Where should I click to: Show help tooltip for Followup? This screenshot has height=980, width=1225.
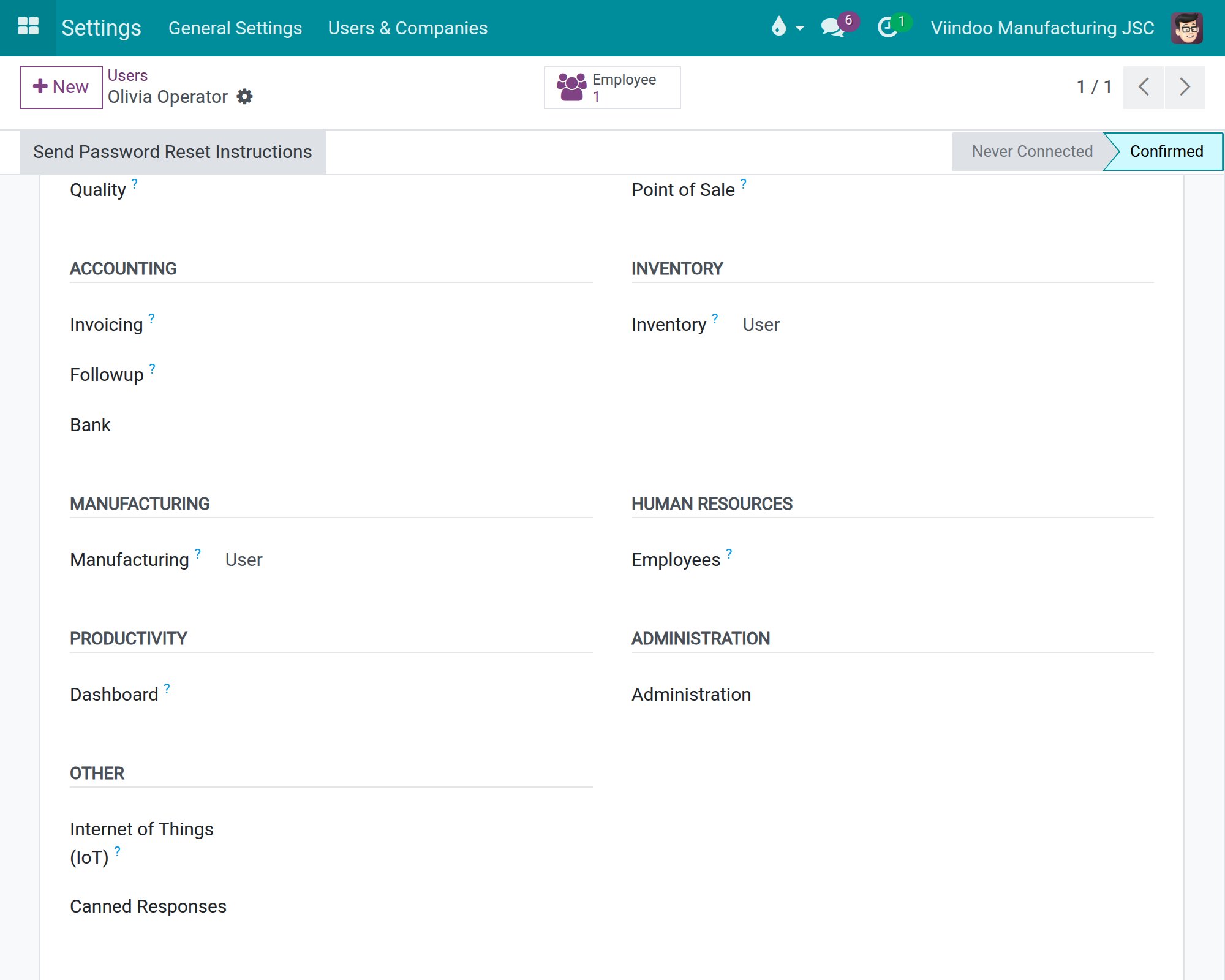(153, 368)
